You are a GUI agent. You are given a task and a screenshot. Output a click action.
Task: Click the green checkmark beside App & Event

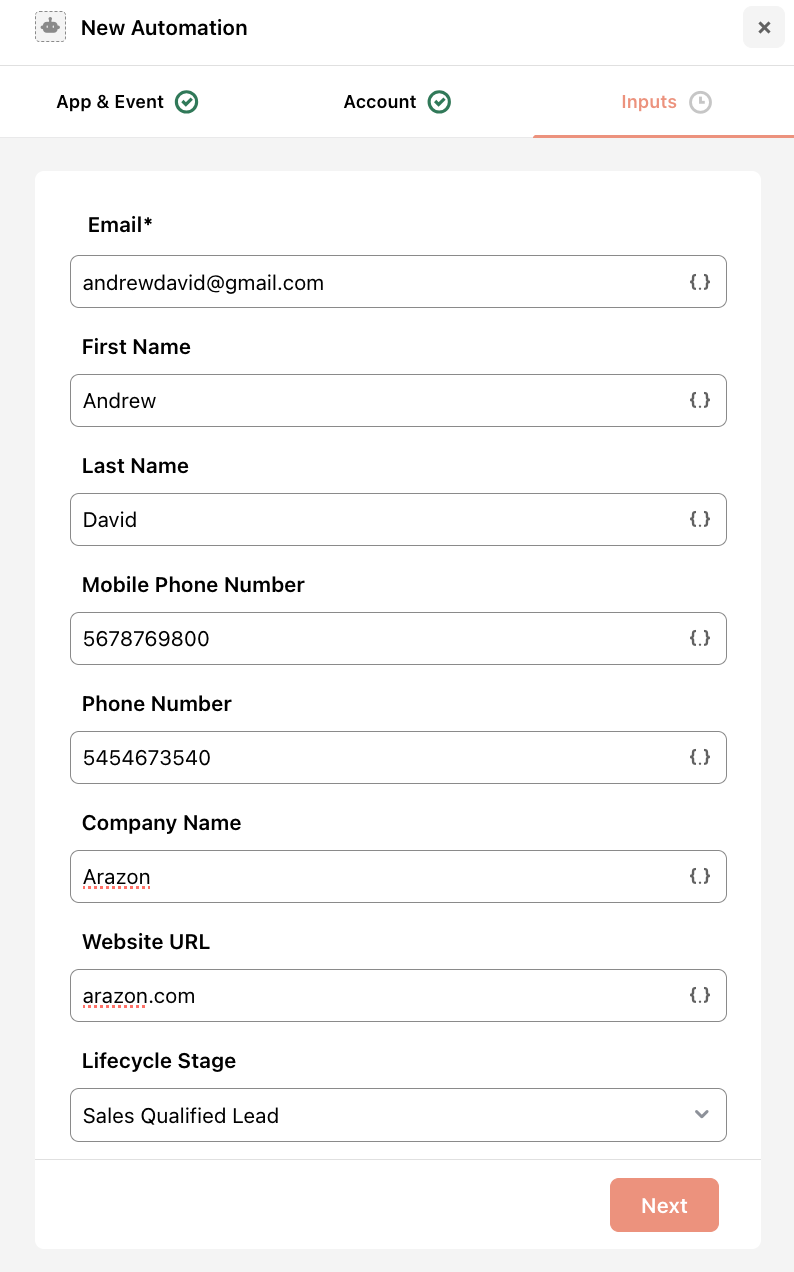click(x=186, y=102)
